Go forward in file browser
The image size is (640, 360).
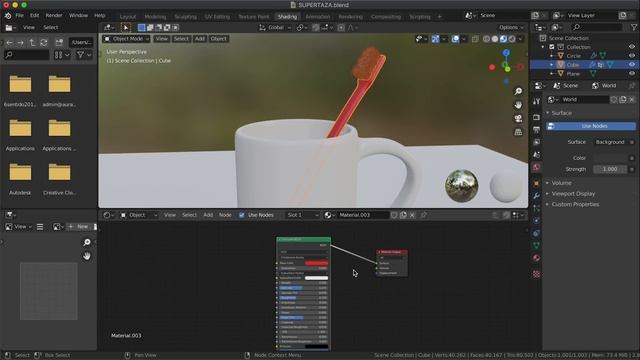(x=20, y=42)
